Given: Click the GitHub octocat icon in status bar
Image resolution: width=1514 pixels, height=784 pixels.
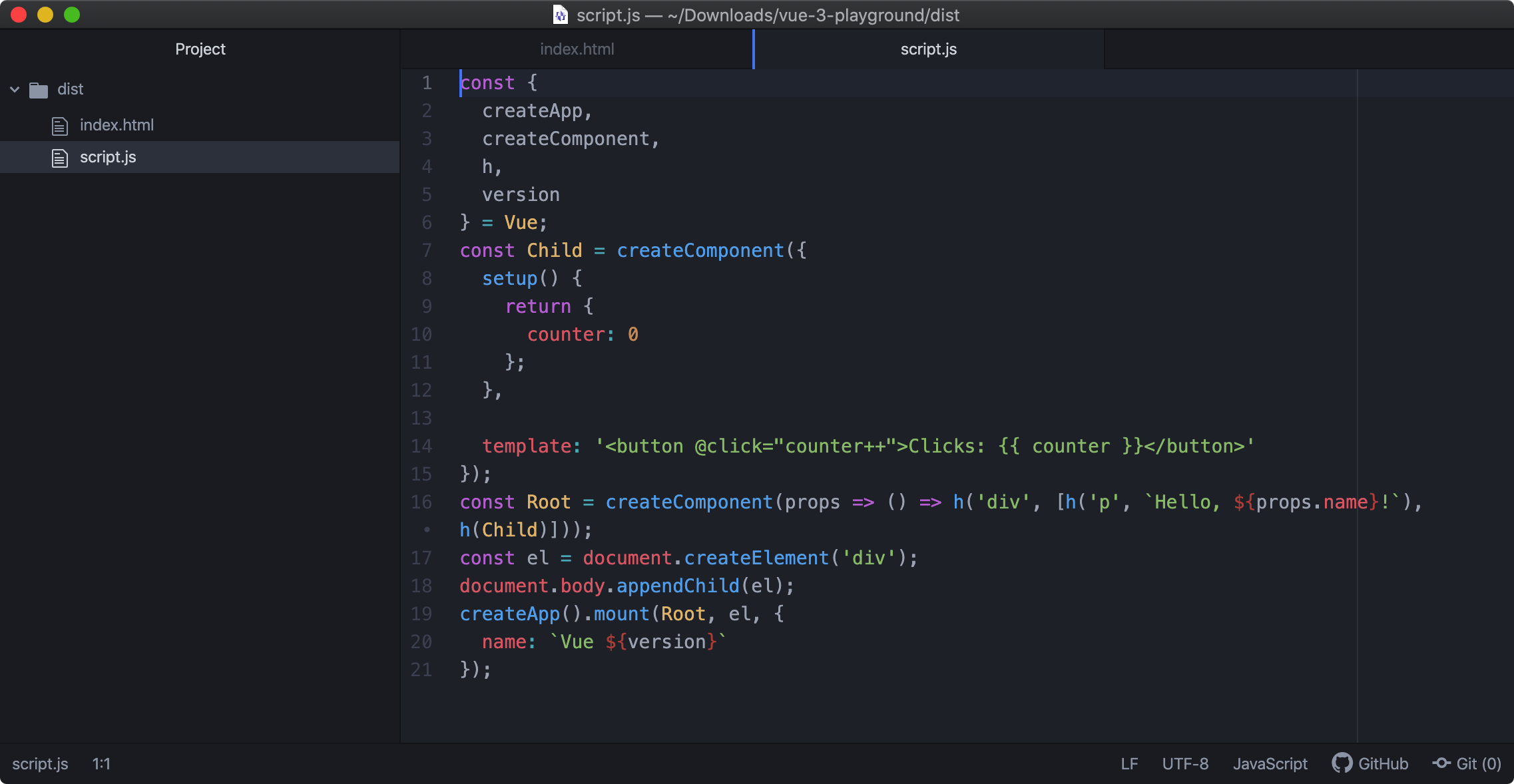Looking at the screenshot, I should coord(1341,763).
